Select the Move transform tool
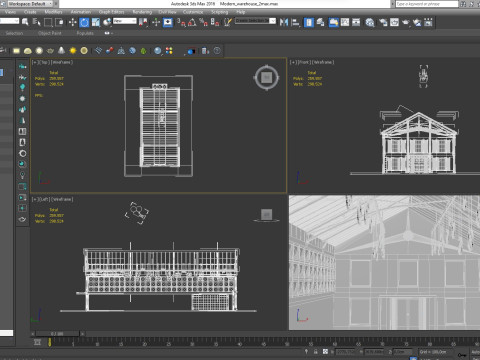Viewport: 480px width, 360px height. 72,22
